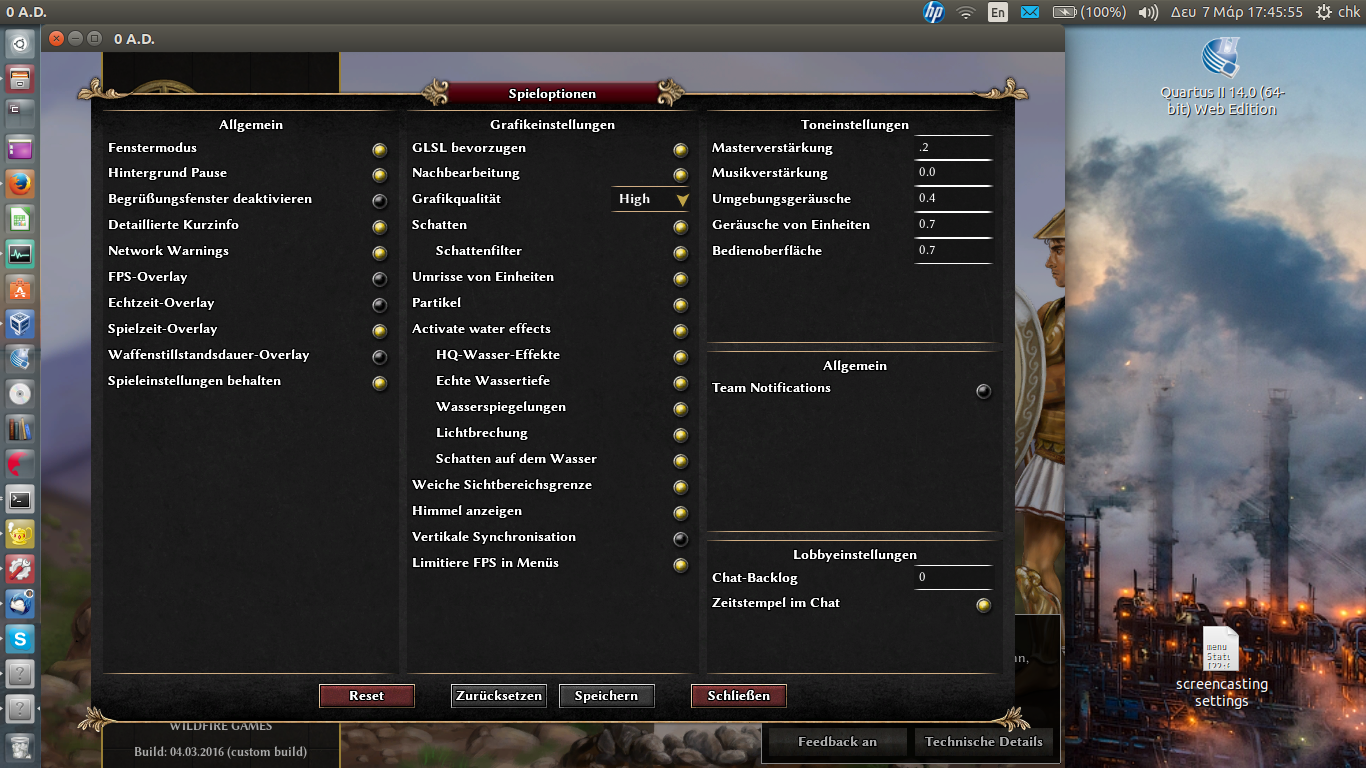Screen dimensions: 1366x768
Task: Open System Monitor from the dock
Action: 20,254
